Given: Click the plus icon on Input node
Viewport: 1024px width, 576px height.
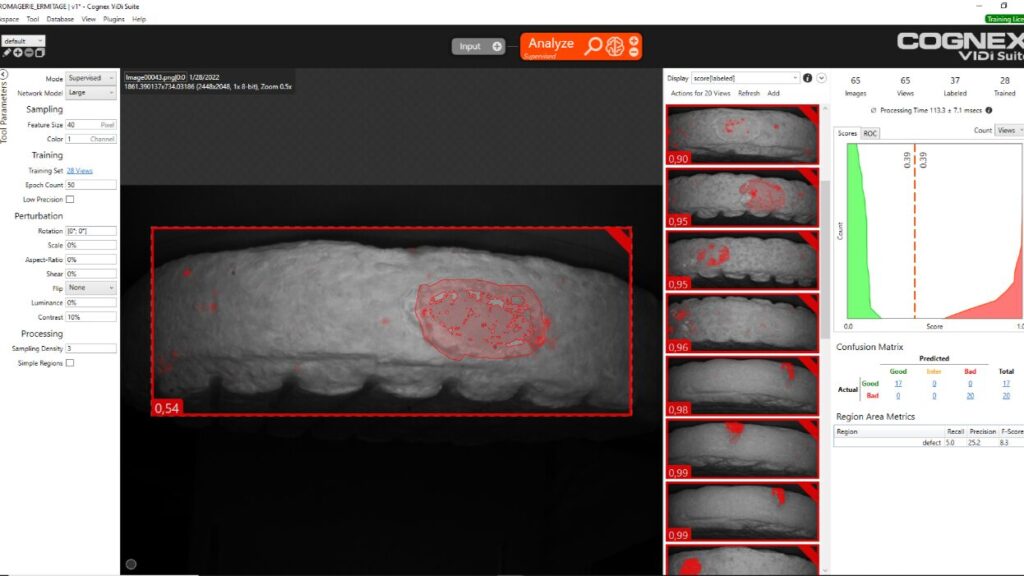Looking at the screenshot, I should pos(497,46).
